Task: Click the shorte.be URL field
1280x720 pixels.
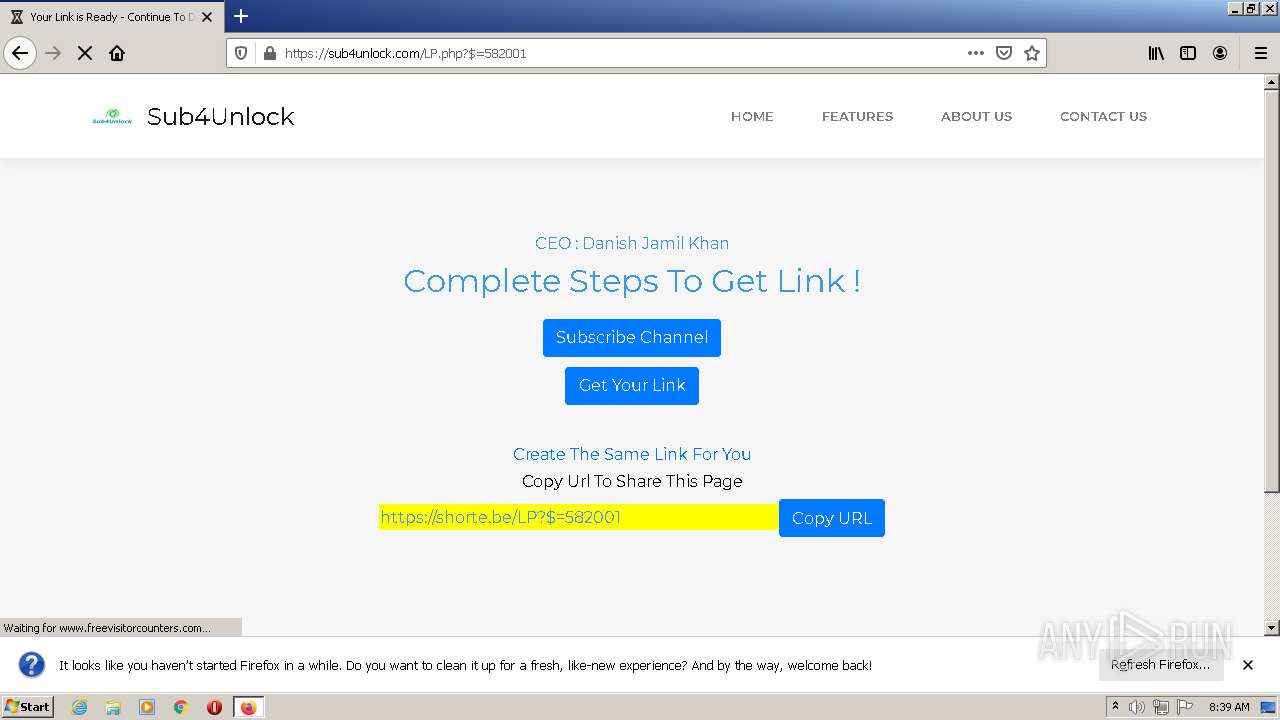Action: pos(578,517)
